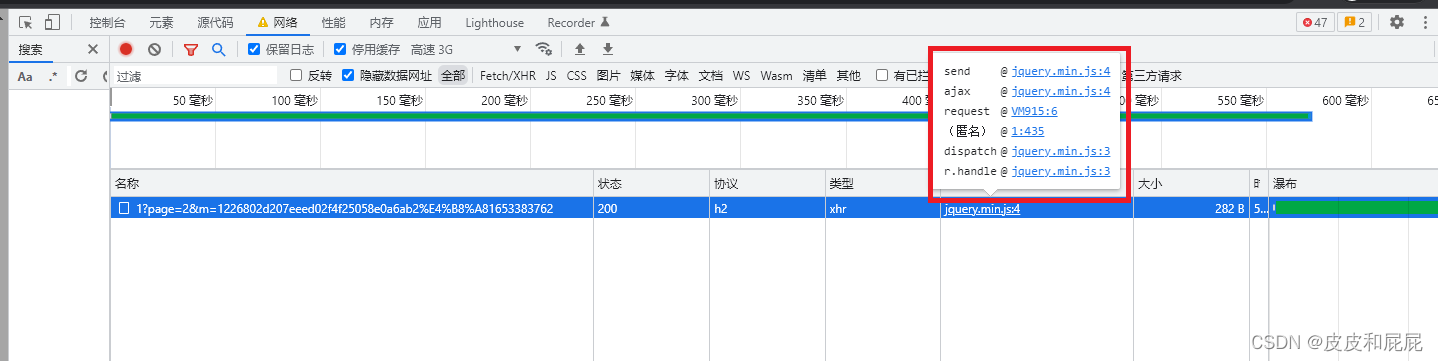Filter requests by 其他

(848, 75)
